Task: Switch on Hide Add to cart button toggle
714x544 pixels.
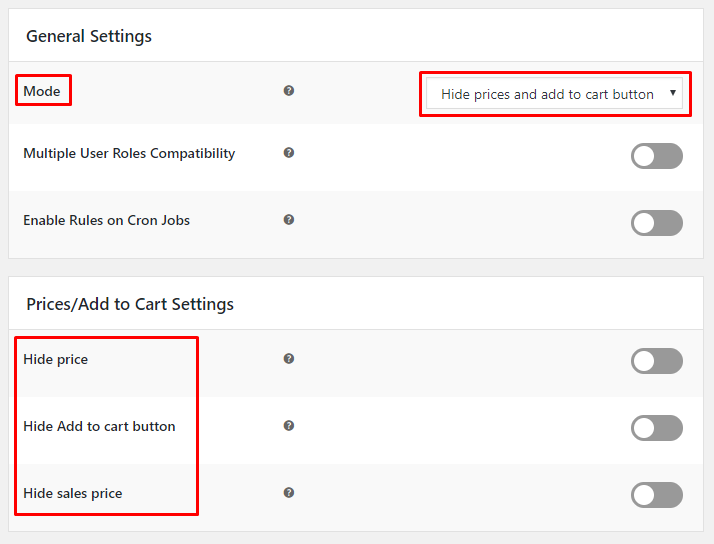Action: [x=656, y=428]
